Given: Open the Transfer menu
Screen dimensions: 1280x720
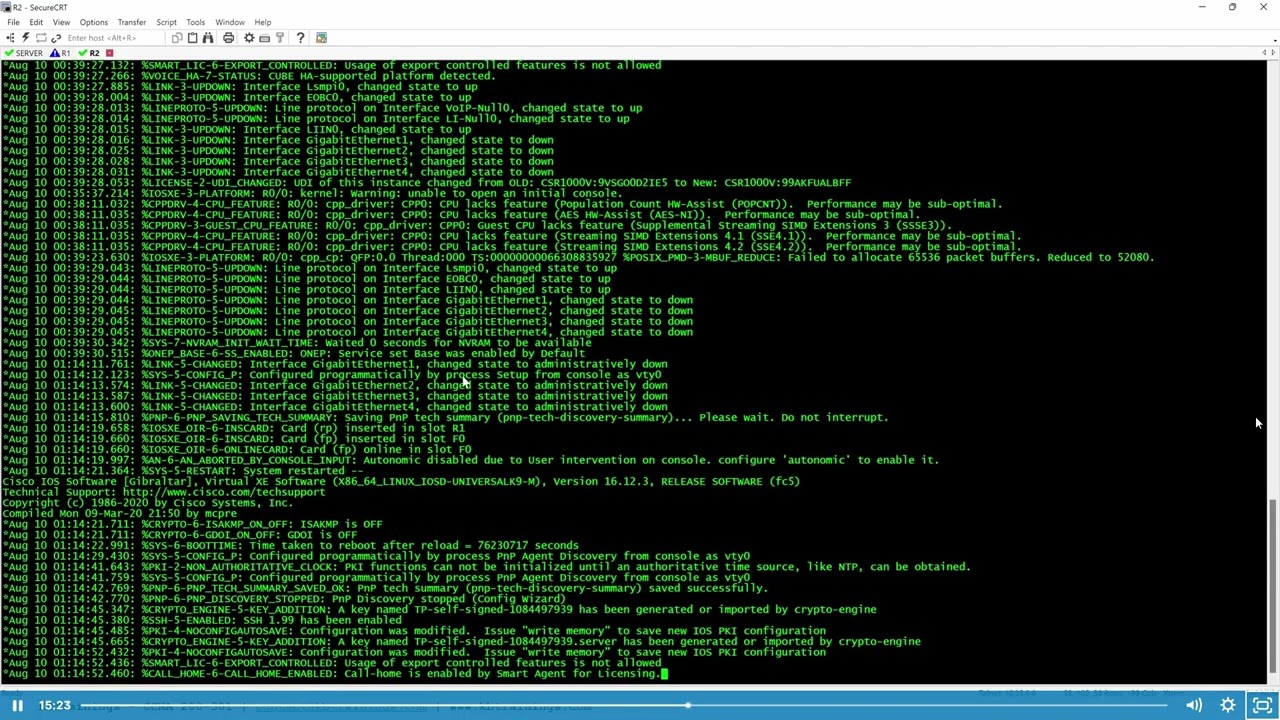Looking at the screenshot, I should [x=131, y=22].
